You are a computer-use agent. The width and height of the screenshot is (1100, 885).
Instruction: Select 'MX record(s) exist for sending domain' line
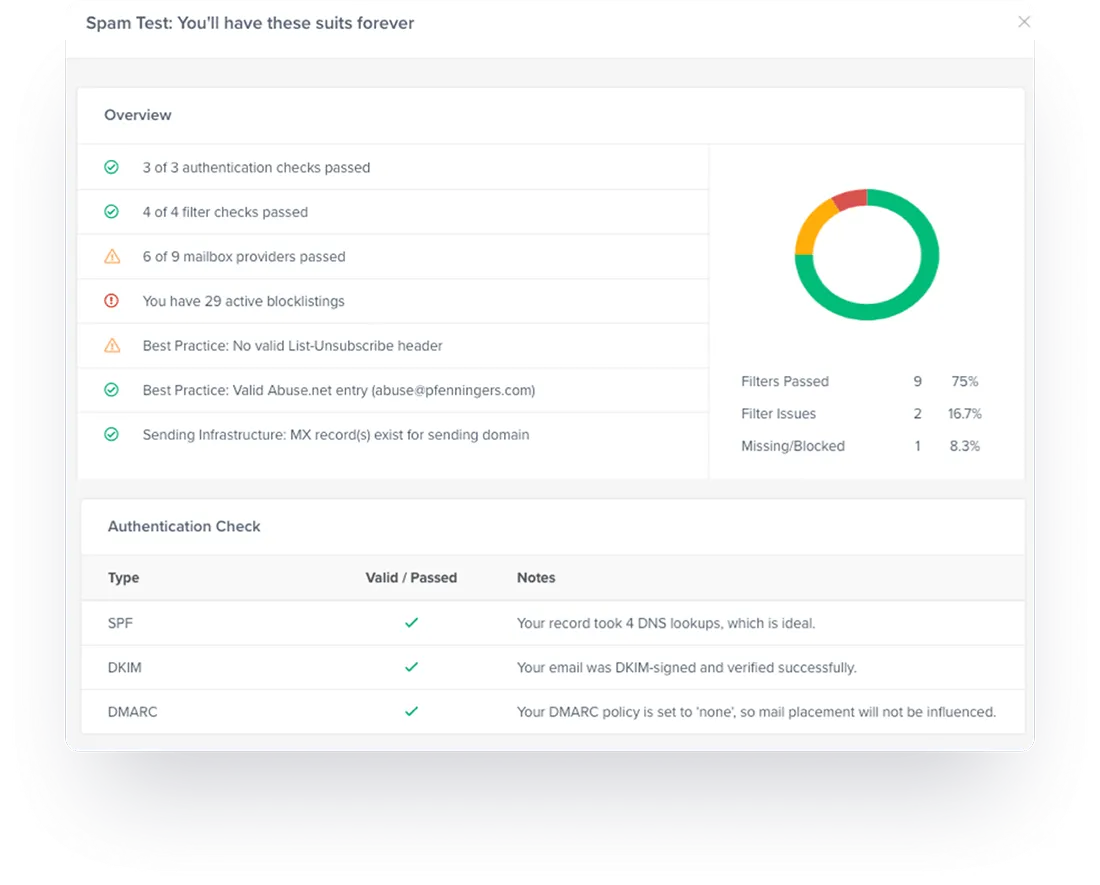(x=336, y=435)
